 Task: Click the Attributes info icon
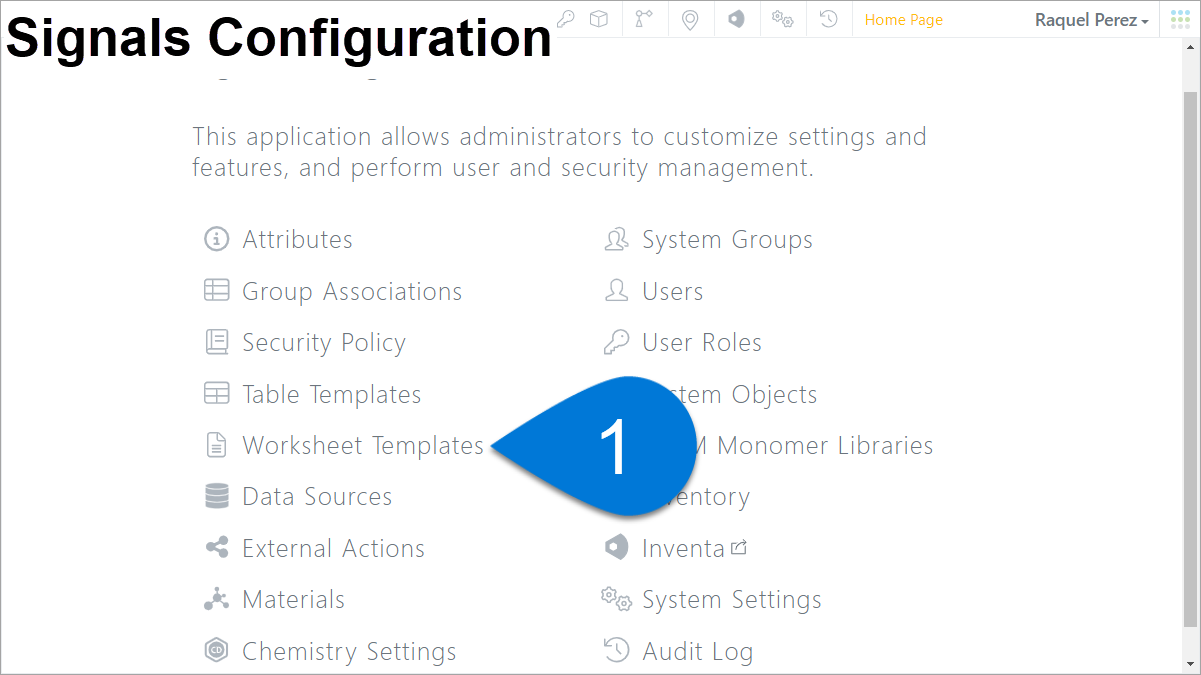216,239
